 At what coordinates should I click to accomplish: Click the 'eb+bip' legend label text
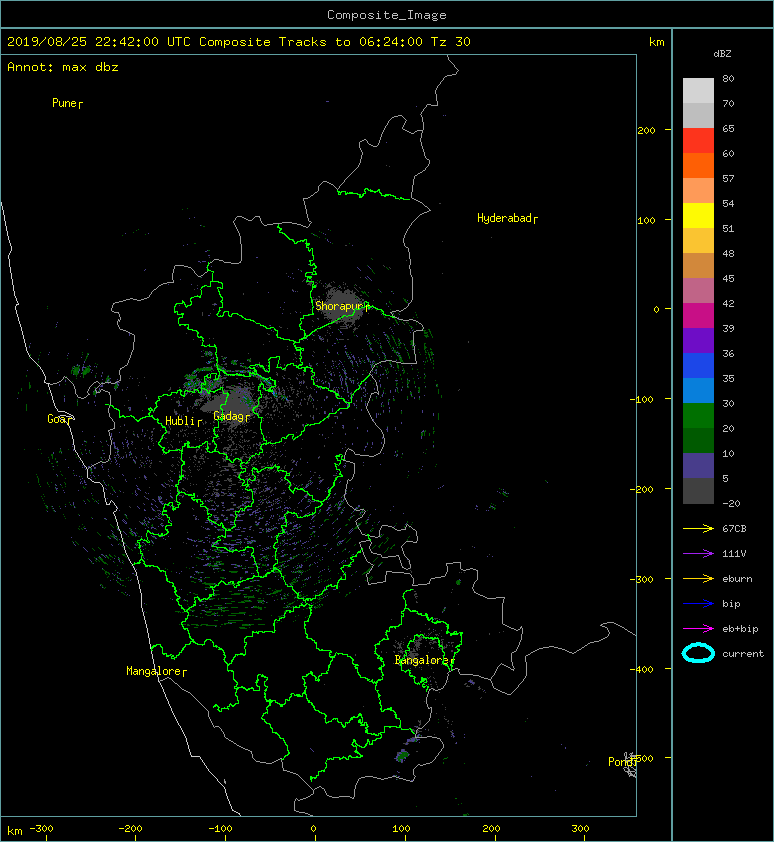pyautogui.click(x=740, y=628)
